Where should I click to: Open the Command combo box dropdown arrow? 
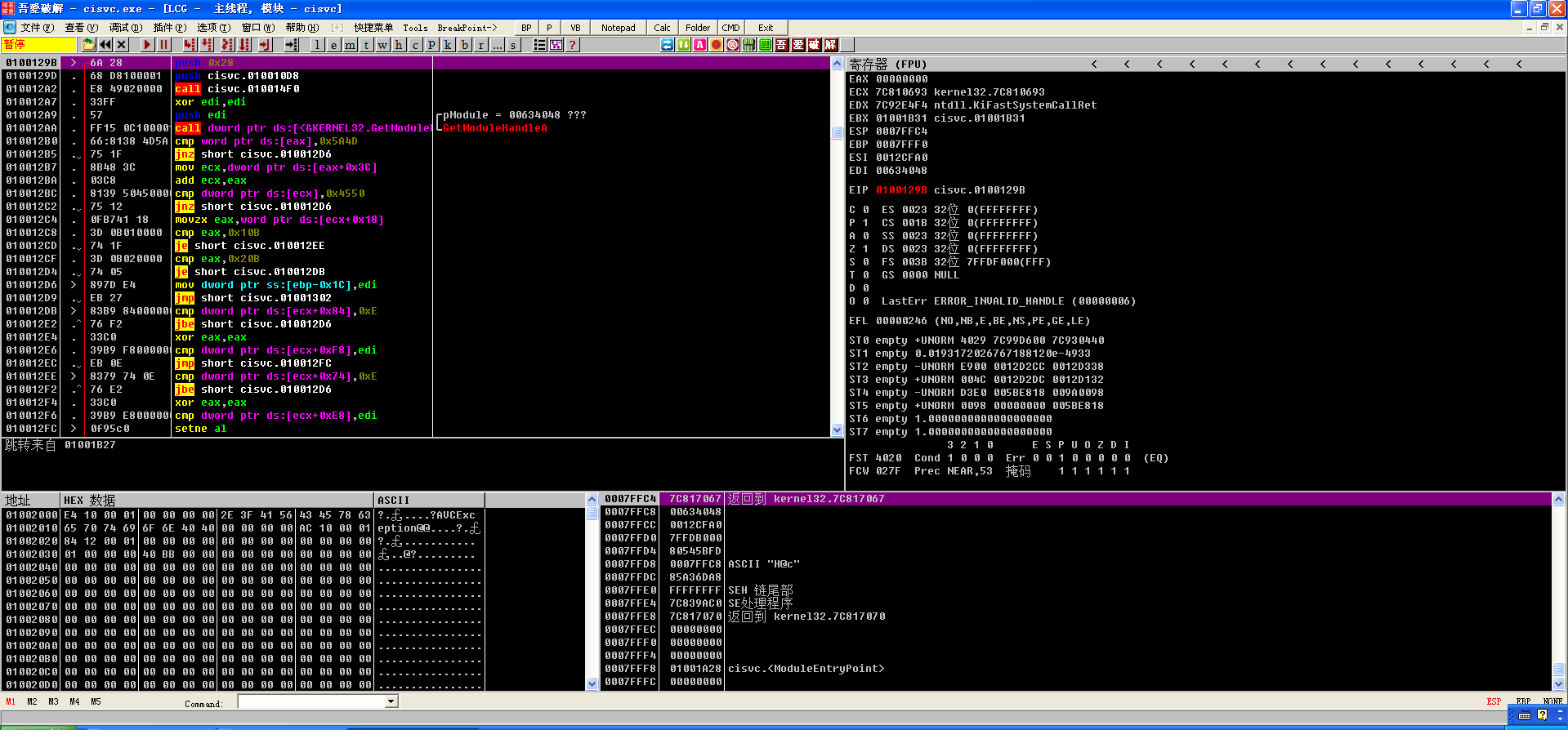391,701
